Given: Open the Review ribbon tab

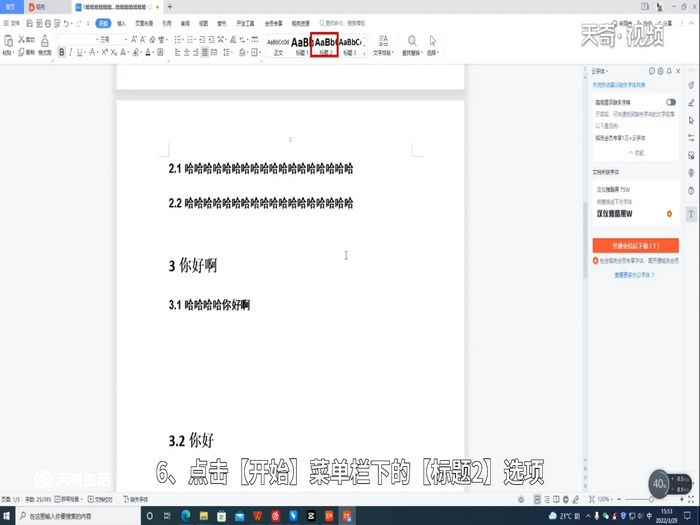Looking at the screenshot, I should click(185, 23).
